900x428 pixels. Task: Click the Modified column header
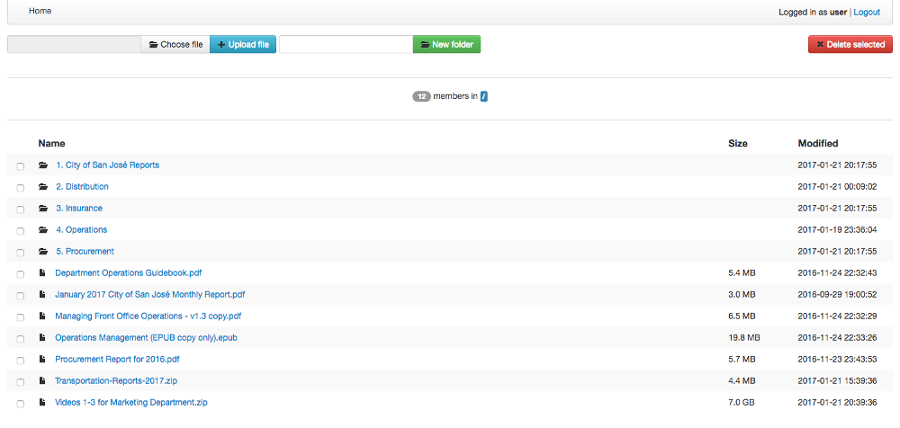(x=818, y=143)
